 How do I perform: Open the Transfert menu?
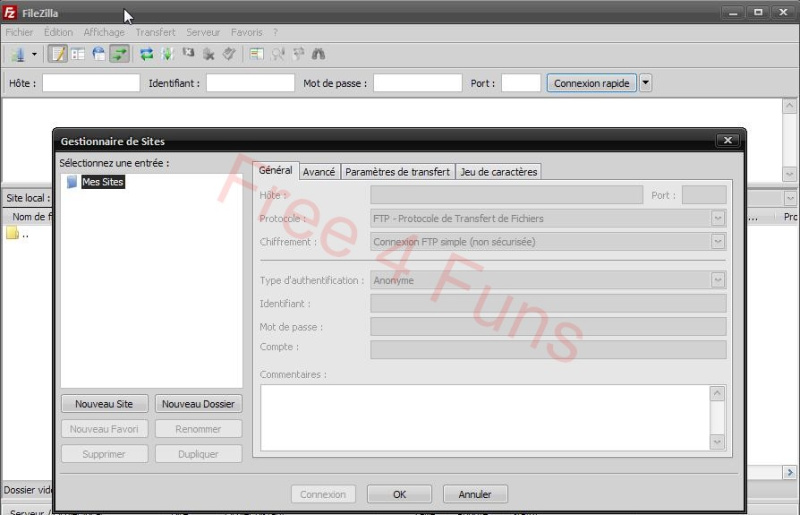[x=155, y=32]
